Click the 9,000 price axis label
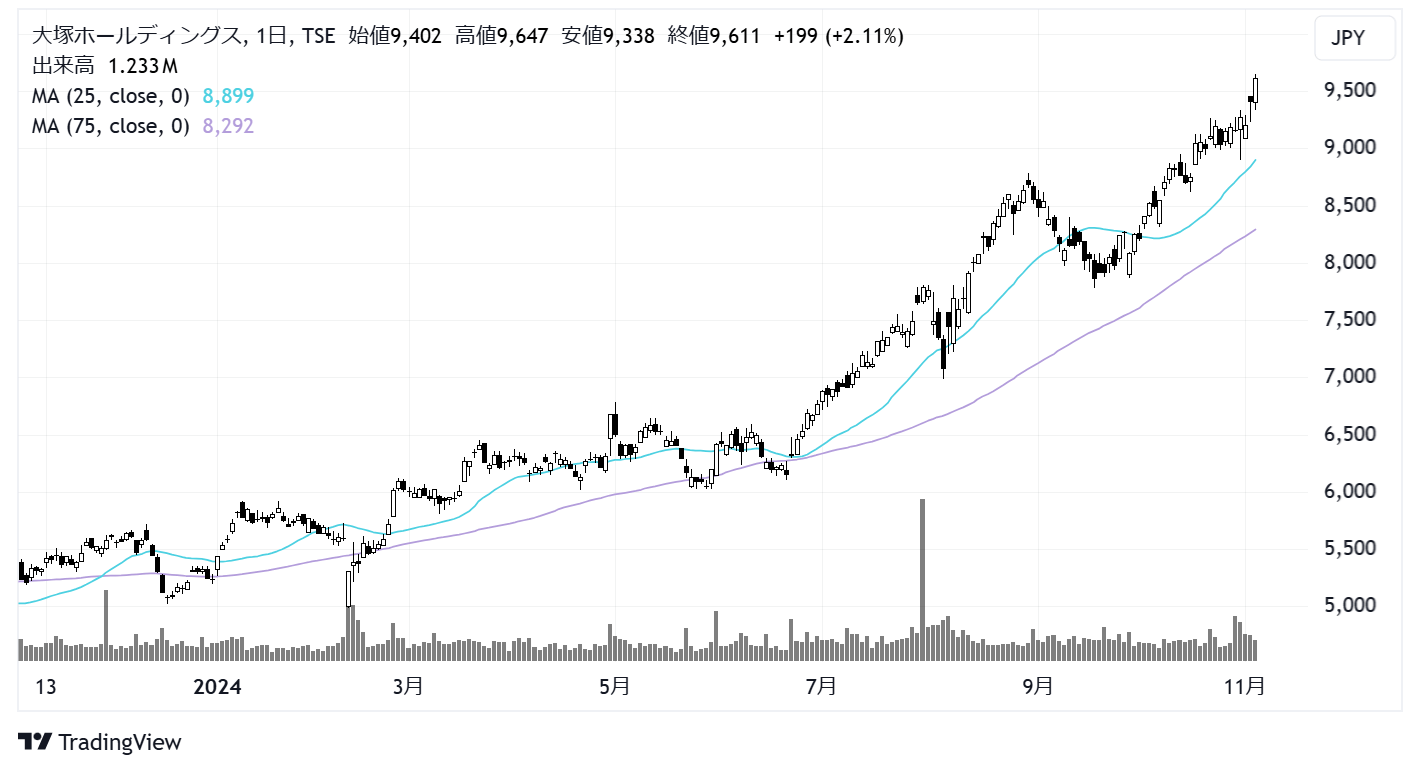Screen dimensions: 1420x772 pos(1350,147)
